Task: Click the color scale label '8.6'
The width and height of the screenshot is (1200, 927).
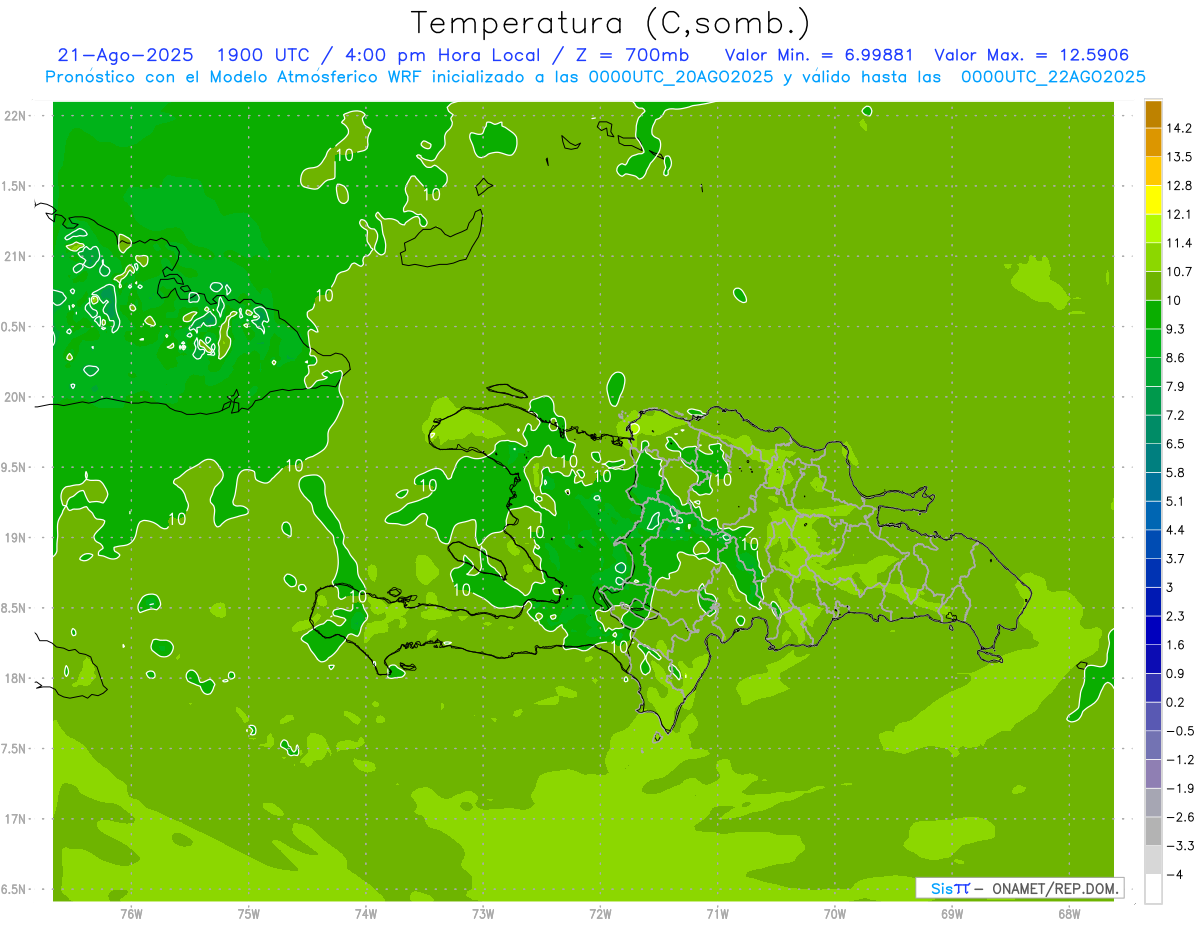Action: (x=1175, y=358)
